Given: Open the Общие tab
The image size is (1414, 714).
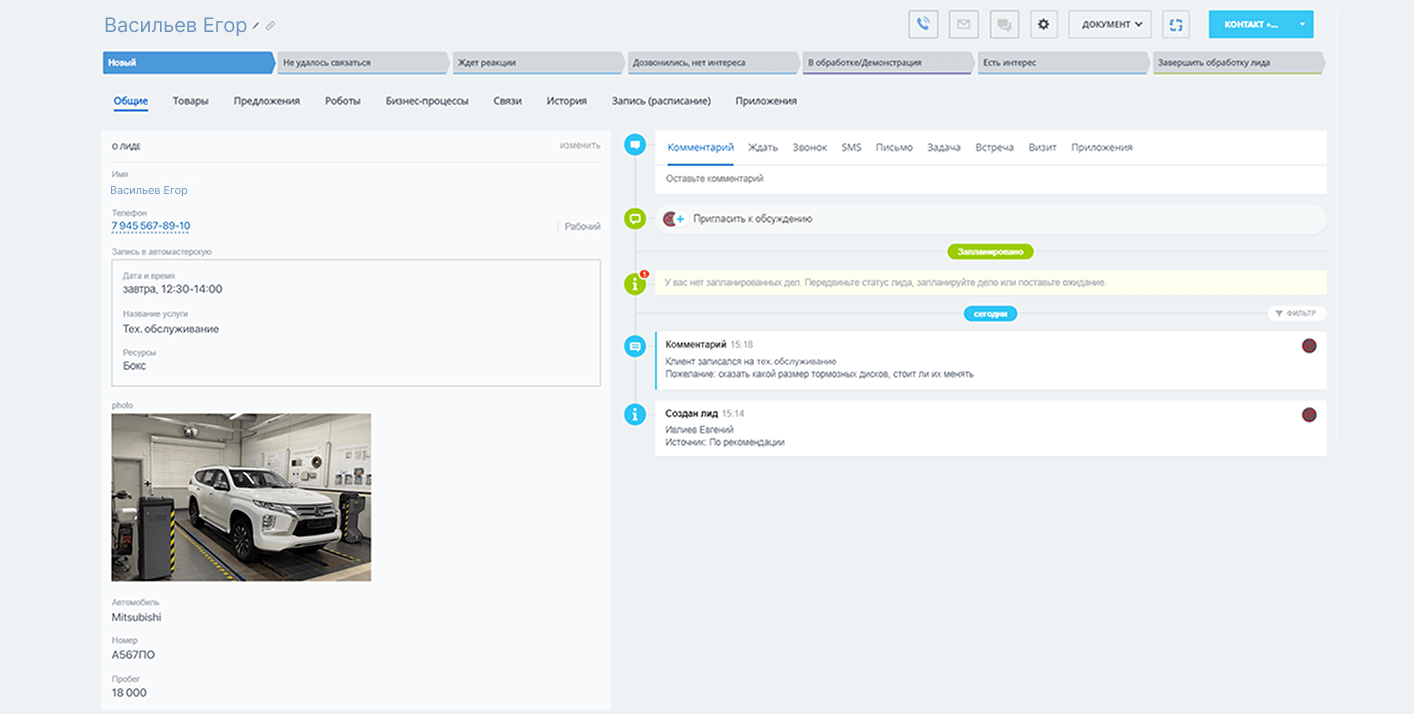Looking at the screenshot, I should (x=130, y=101).
